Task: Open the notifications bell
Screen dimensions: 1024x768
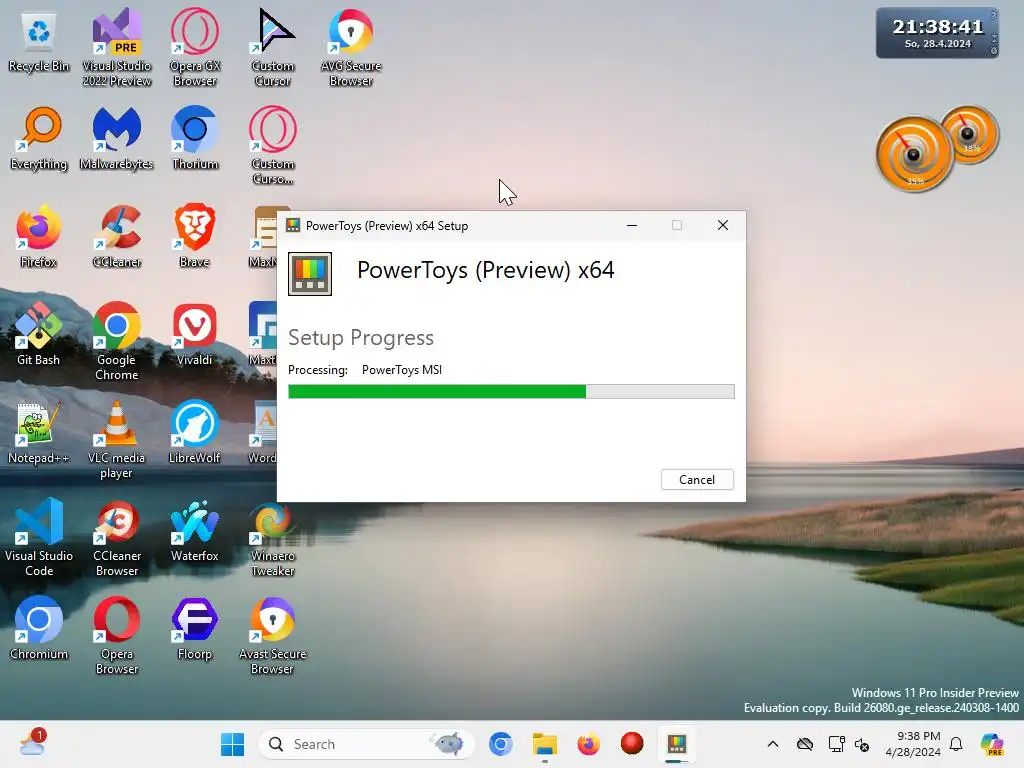Action: 956,744
